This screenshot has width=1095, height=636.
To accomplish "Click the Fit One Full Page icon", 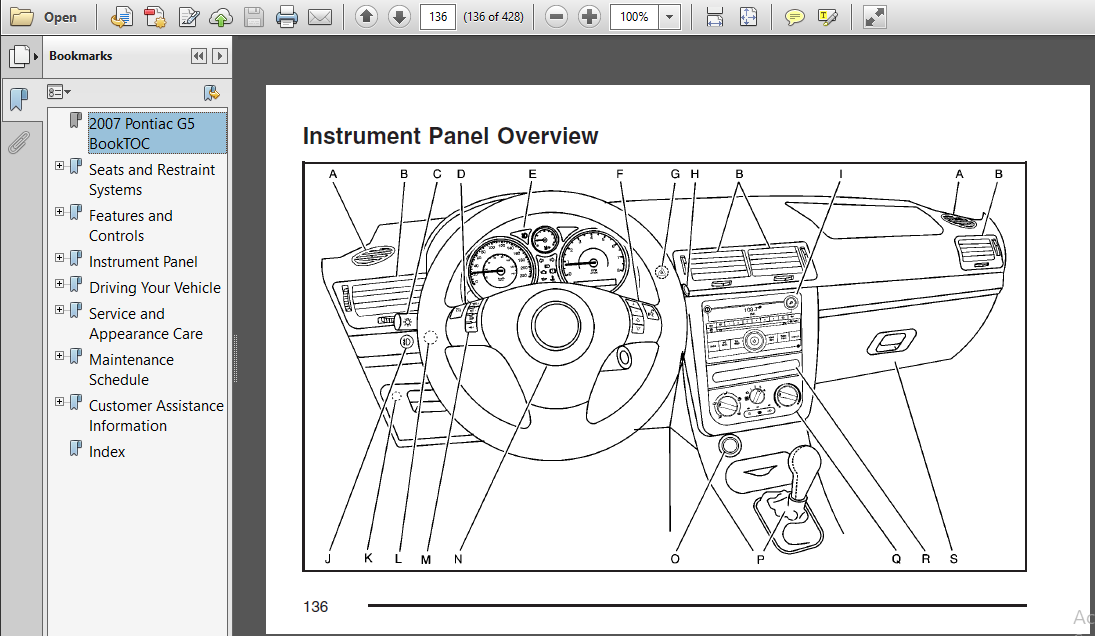I will (x=748, y=17).
